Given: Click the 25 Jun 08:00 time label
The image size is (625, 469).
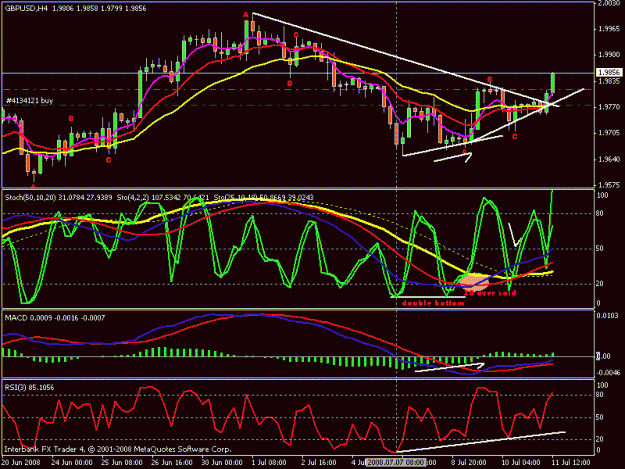Looking at the screenshot, I should pos(122,463).
